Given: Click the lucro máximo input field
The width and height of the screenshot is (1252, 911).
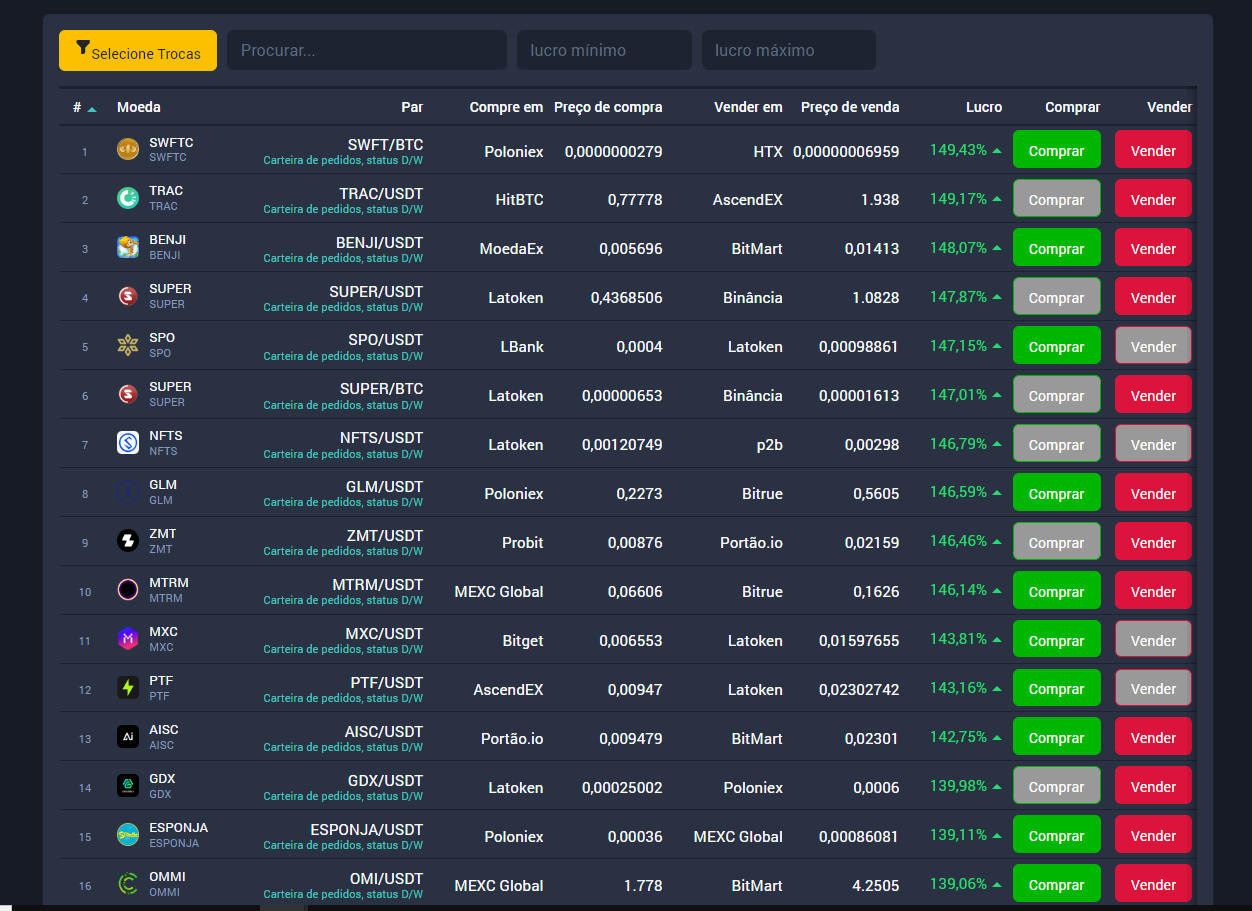Looking at the screenshot, I should (x=788, y=50).
